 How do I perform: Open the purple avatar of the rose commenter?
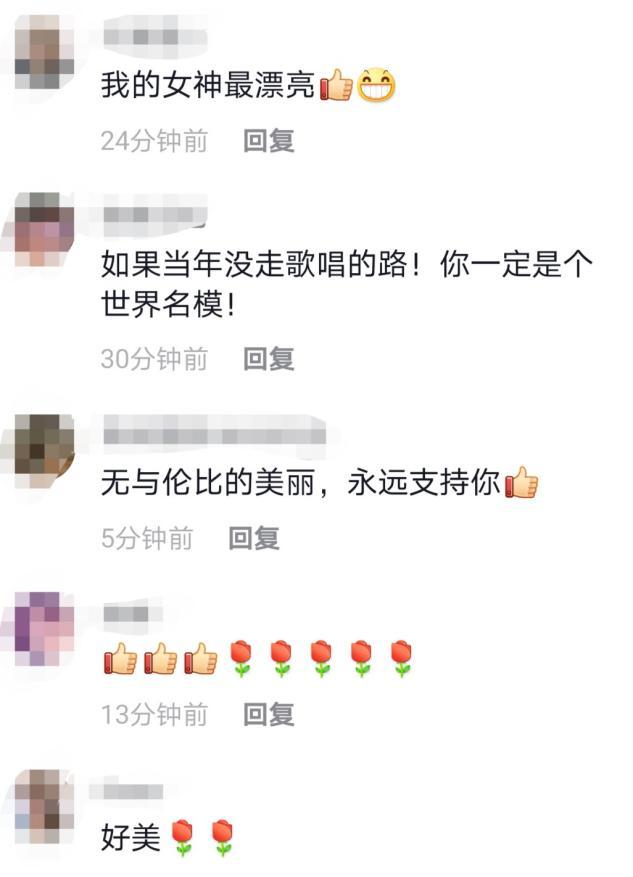[x=45, y=629]
